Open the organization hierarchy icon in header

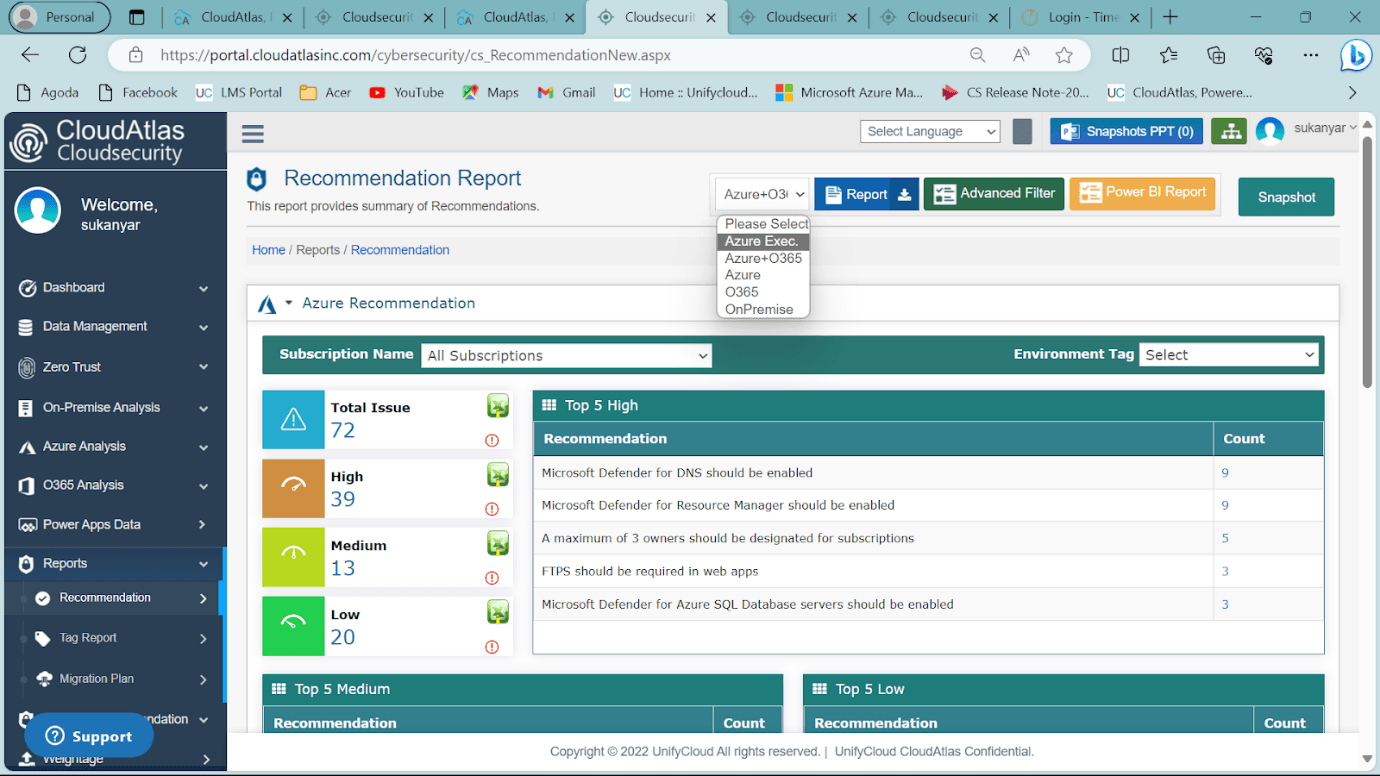1229,131
